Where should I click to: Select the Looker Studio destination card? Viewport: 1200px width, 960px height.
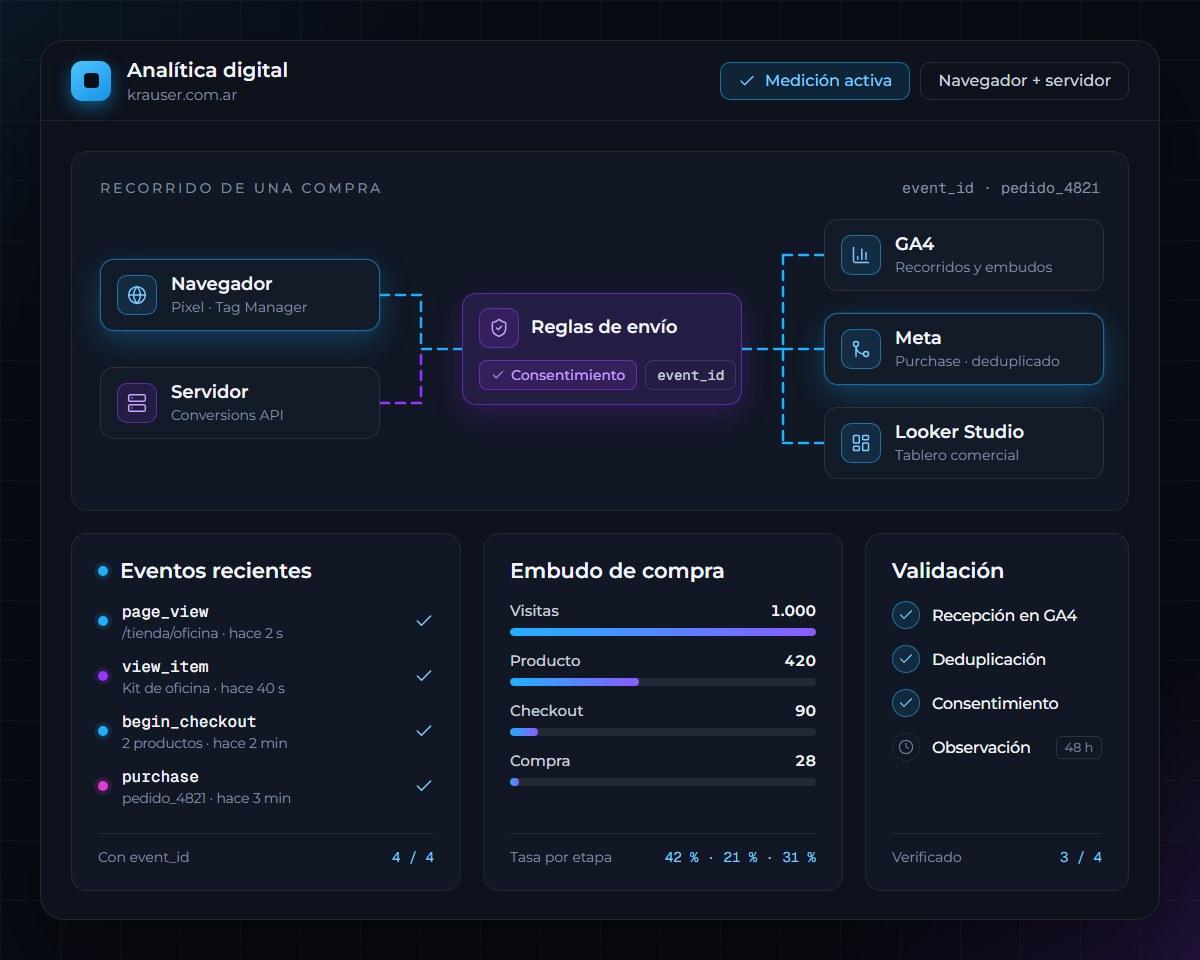964,443
